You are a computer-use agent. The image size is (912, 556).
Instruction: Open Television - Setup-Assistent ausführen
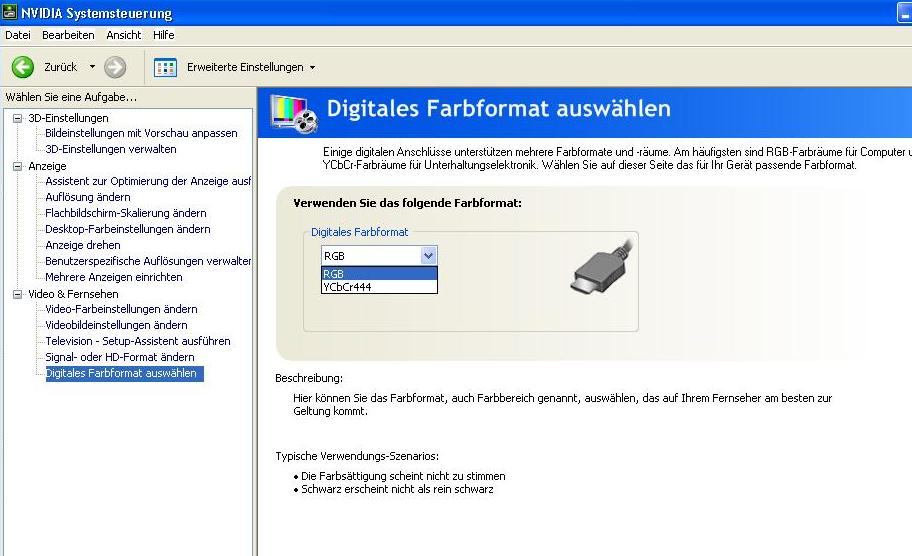pyautogui.click(x=138, y=341)
